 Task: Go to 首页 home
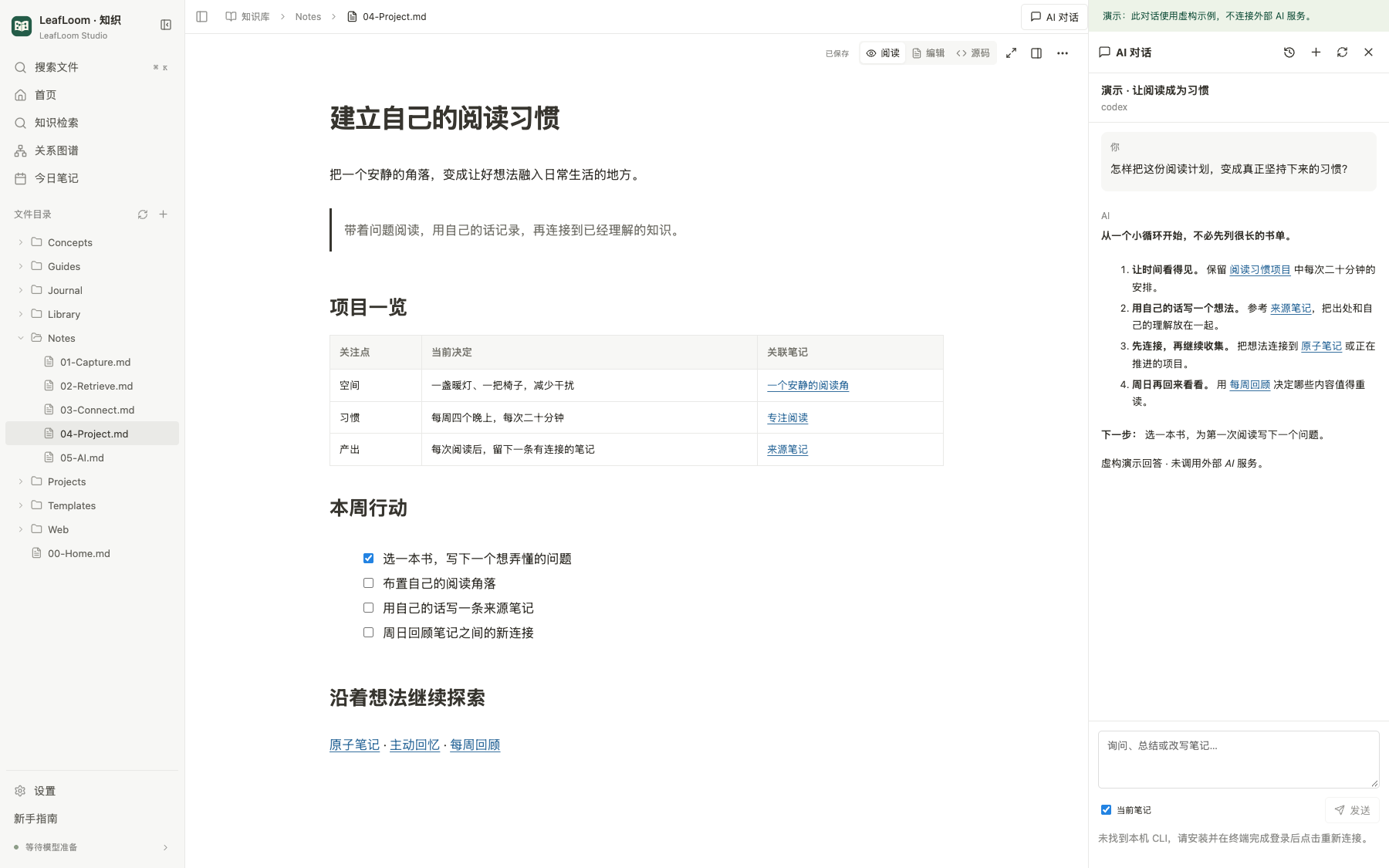92,95
